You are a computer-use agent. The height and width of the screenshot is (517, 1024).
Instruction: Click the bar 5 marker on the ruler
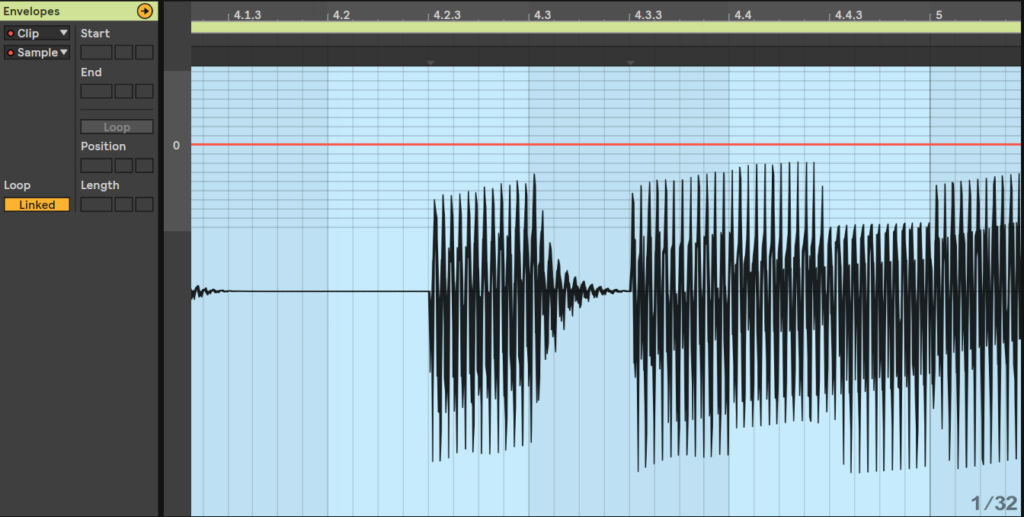point(938,15)
